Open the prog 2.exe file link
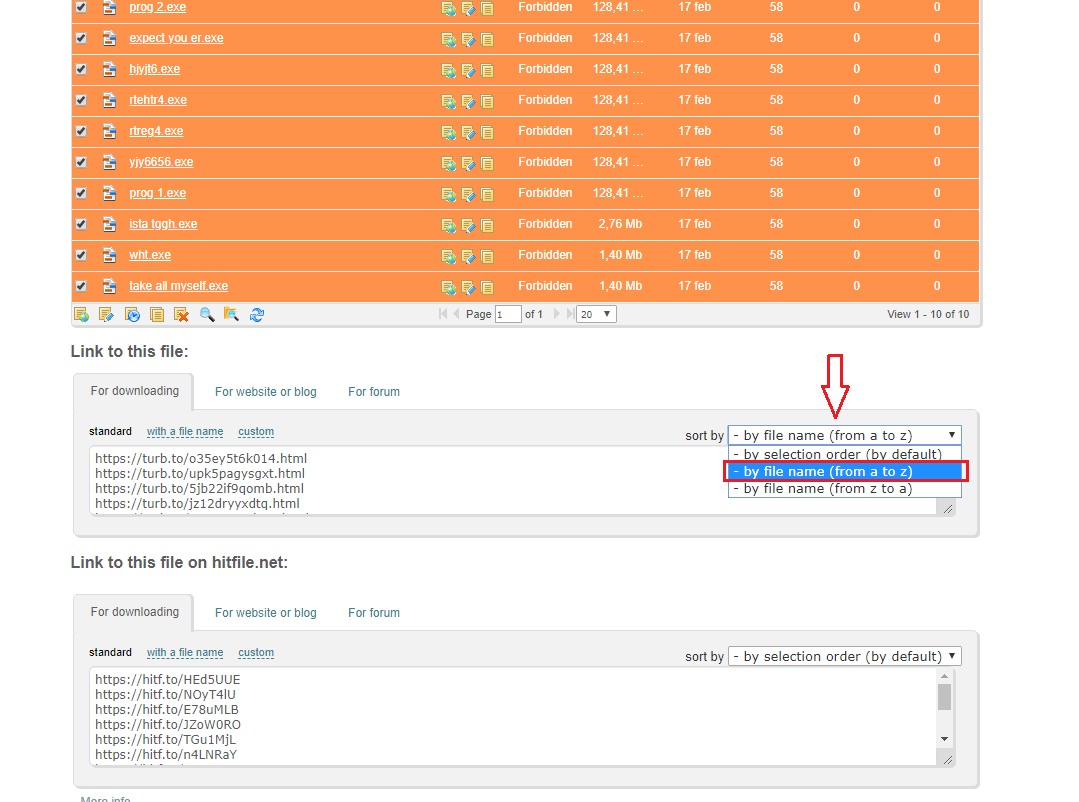The height and width of the screenshot is (802, 1079). point(158,7)
